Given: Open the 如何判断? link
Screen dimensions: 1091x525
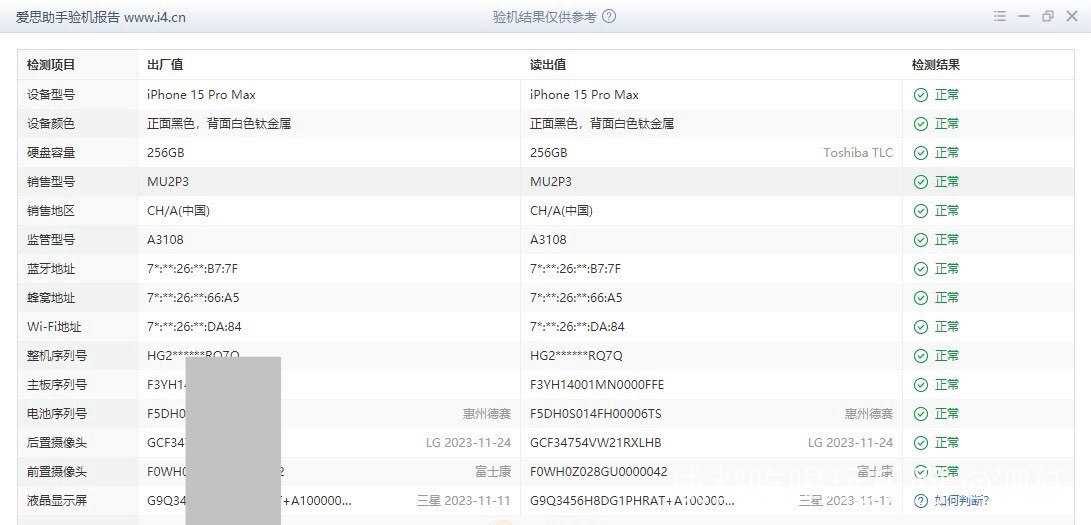Looking at the screenshot, I should pyautogui.click(x=962, y=501).
